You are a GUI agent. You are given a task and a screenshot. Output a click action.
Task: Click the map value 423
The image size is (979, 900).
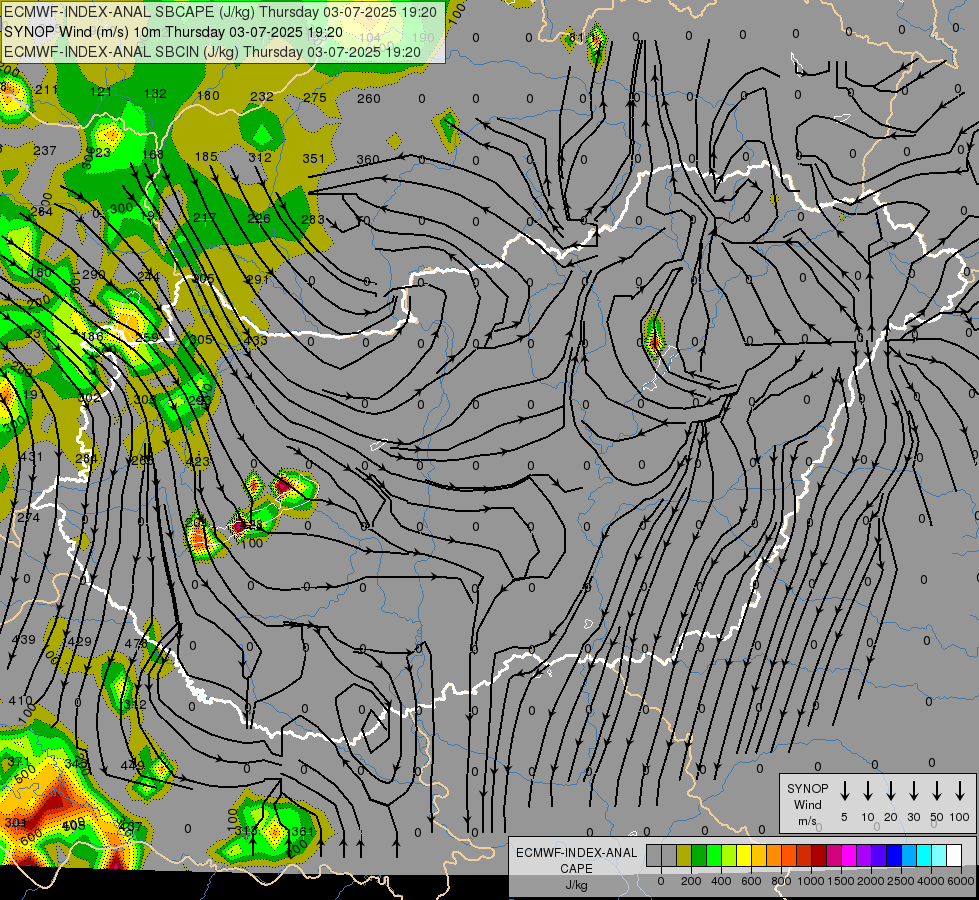[x=199, y=462]
